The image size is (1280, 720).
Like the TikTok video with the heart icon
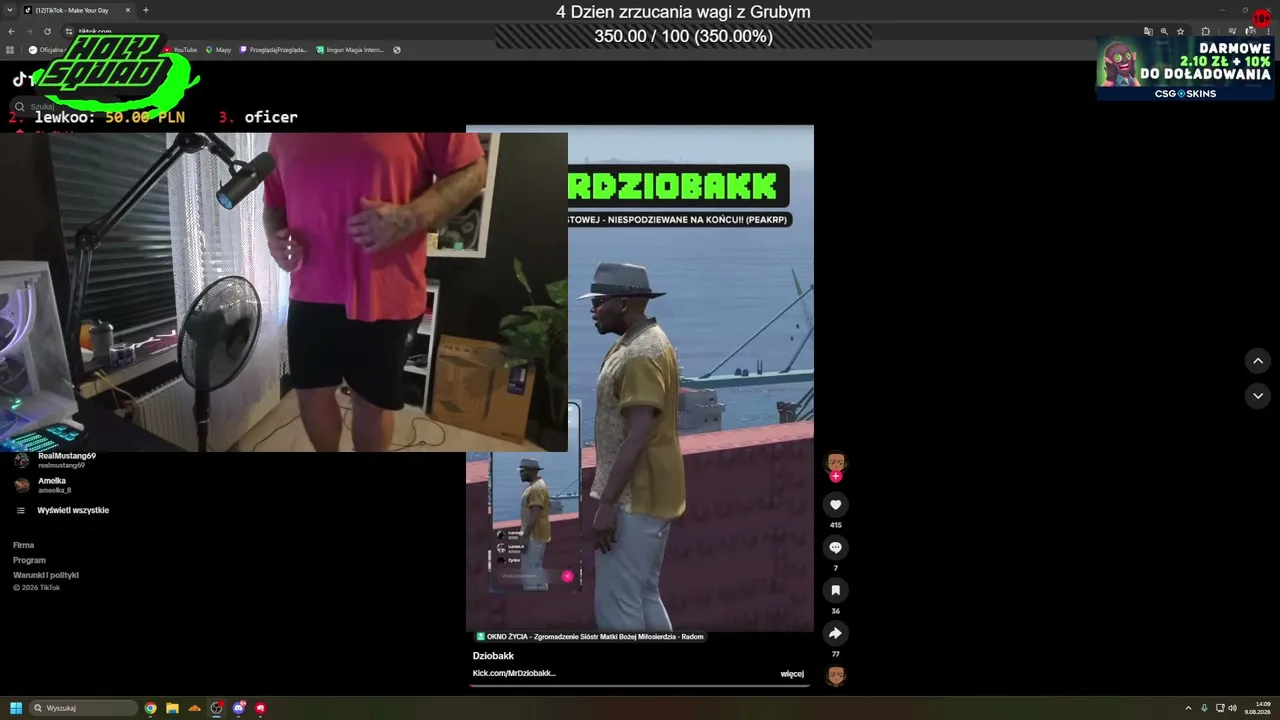[x=836, y=505]
